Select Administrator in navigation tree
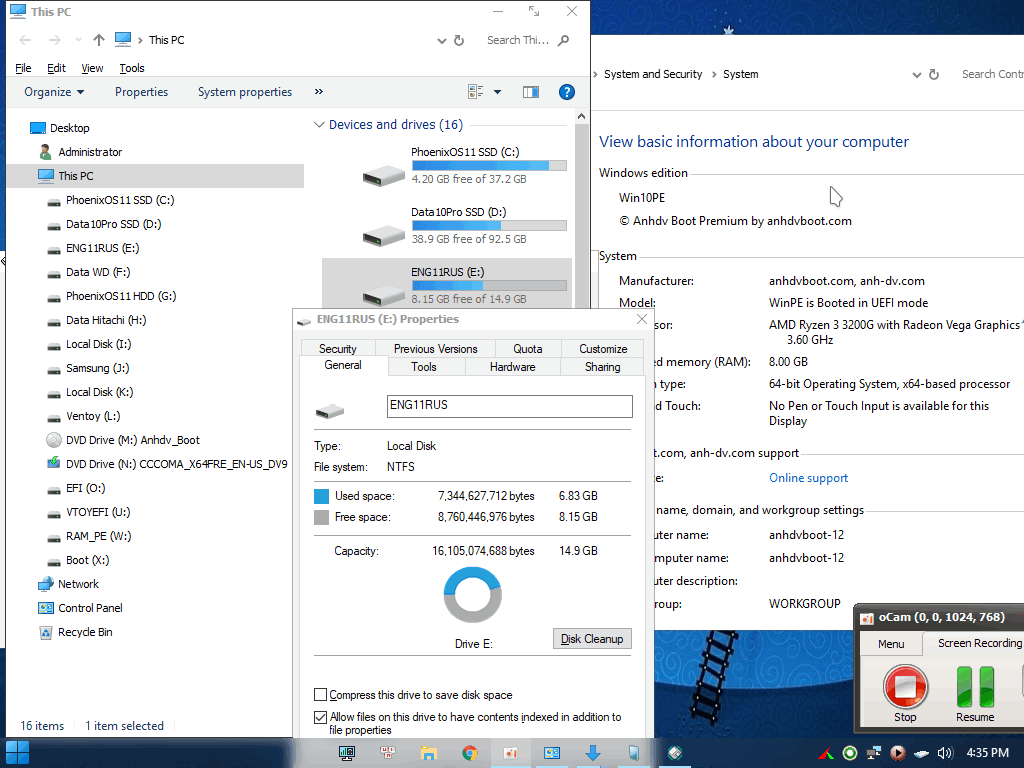The width and height of the screenshot is (1024, 768). (x=90, y=152)
